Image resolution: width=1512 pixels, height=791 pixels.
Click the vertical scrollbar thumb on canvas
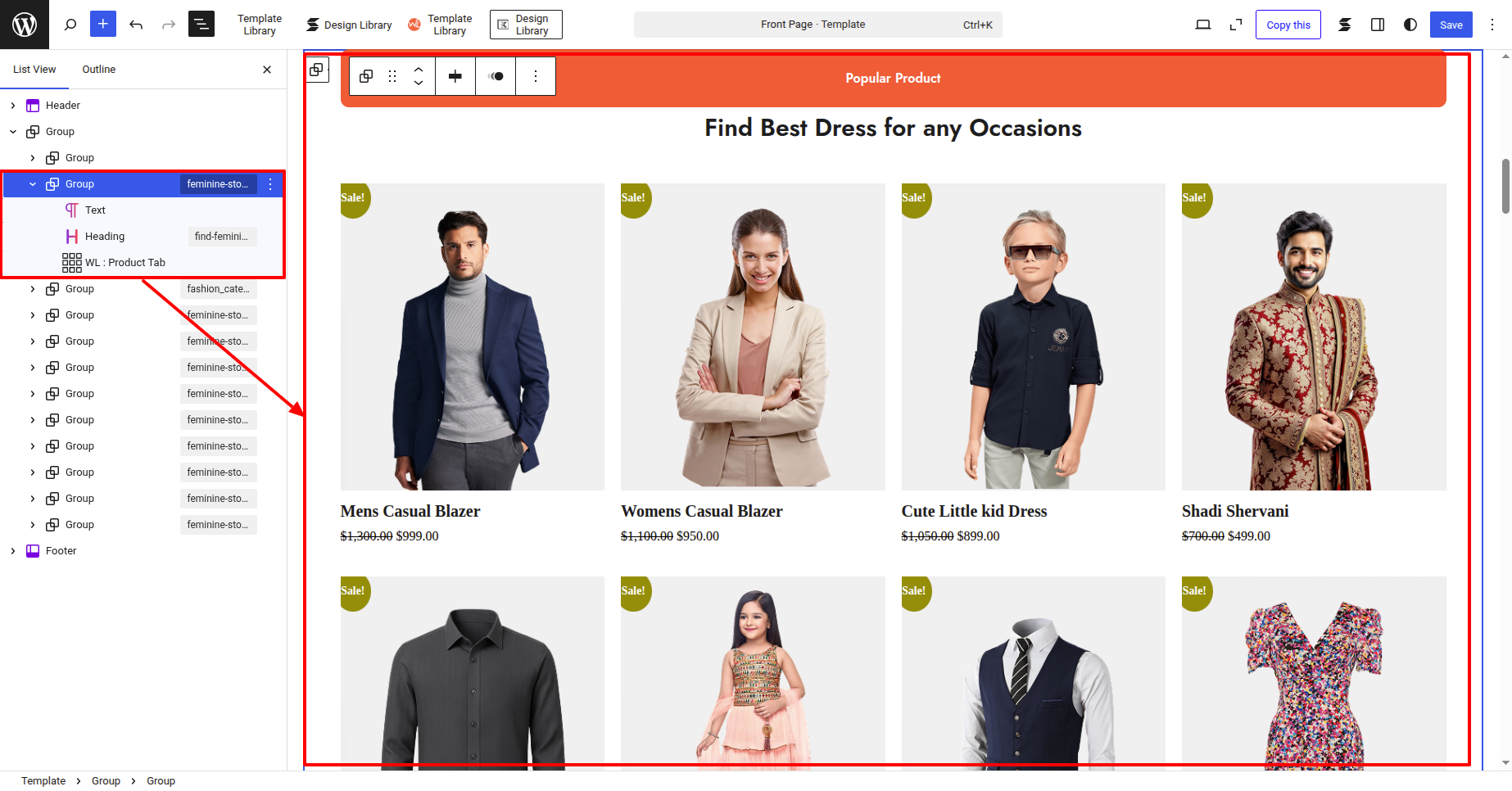[x=1505, y=186]
